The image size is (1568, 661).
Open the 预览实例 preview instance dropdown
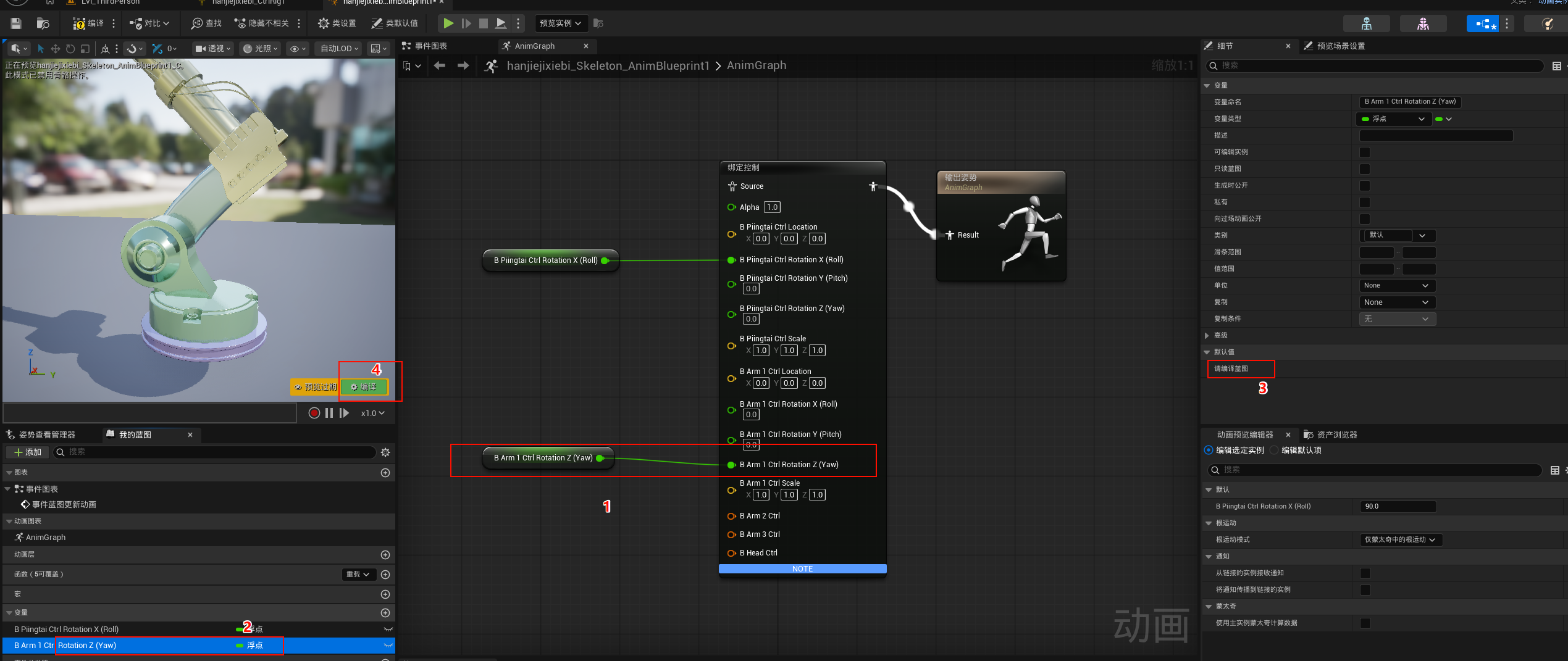[561, 23]
